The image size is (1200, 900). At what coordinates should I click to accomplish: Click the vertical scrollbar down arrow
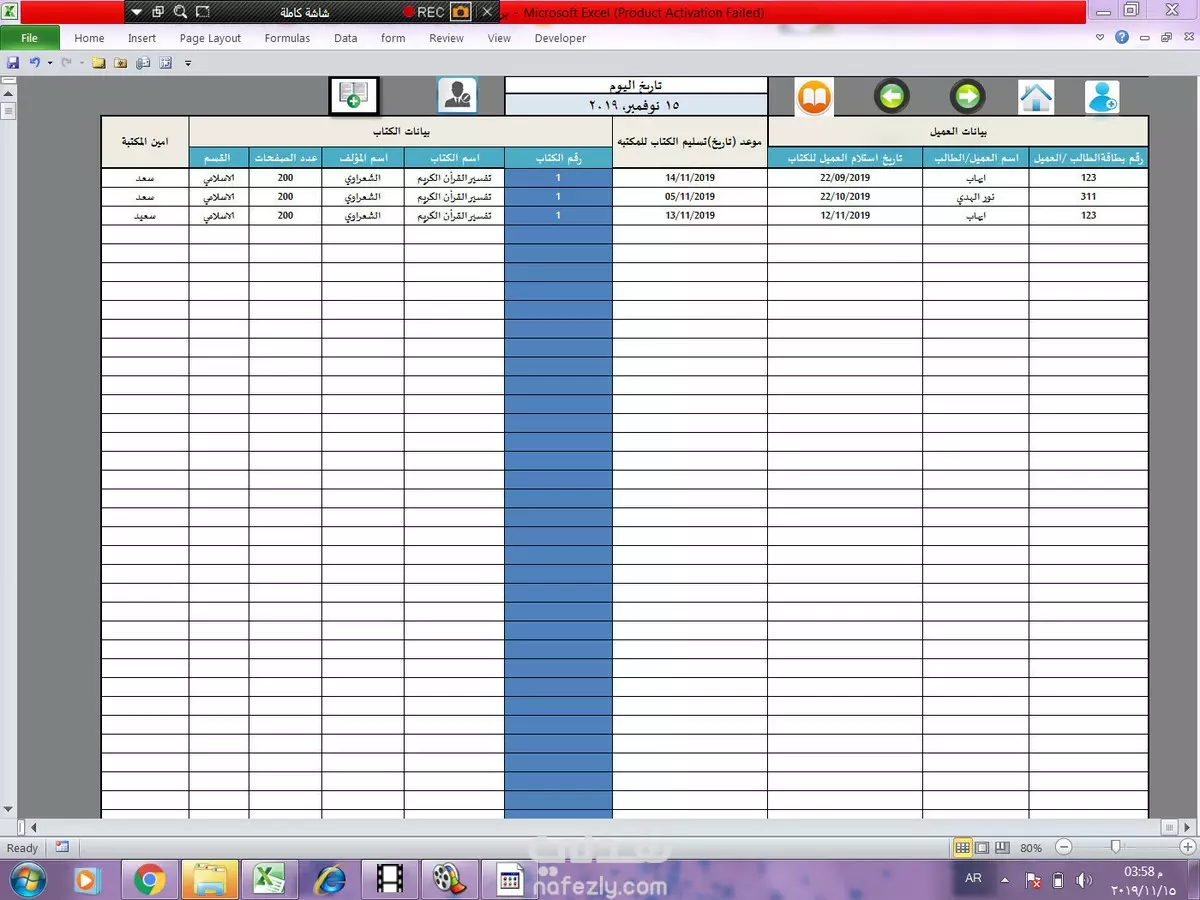click(8, 809)
